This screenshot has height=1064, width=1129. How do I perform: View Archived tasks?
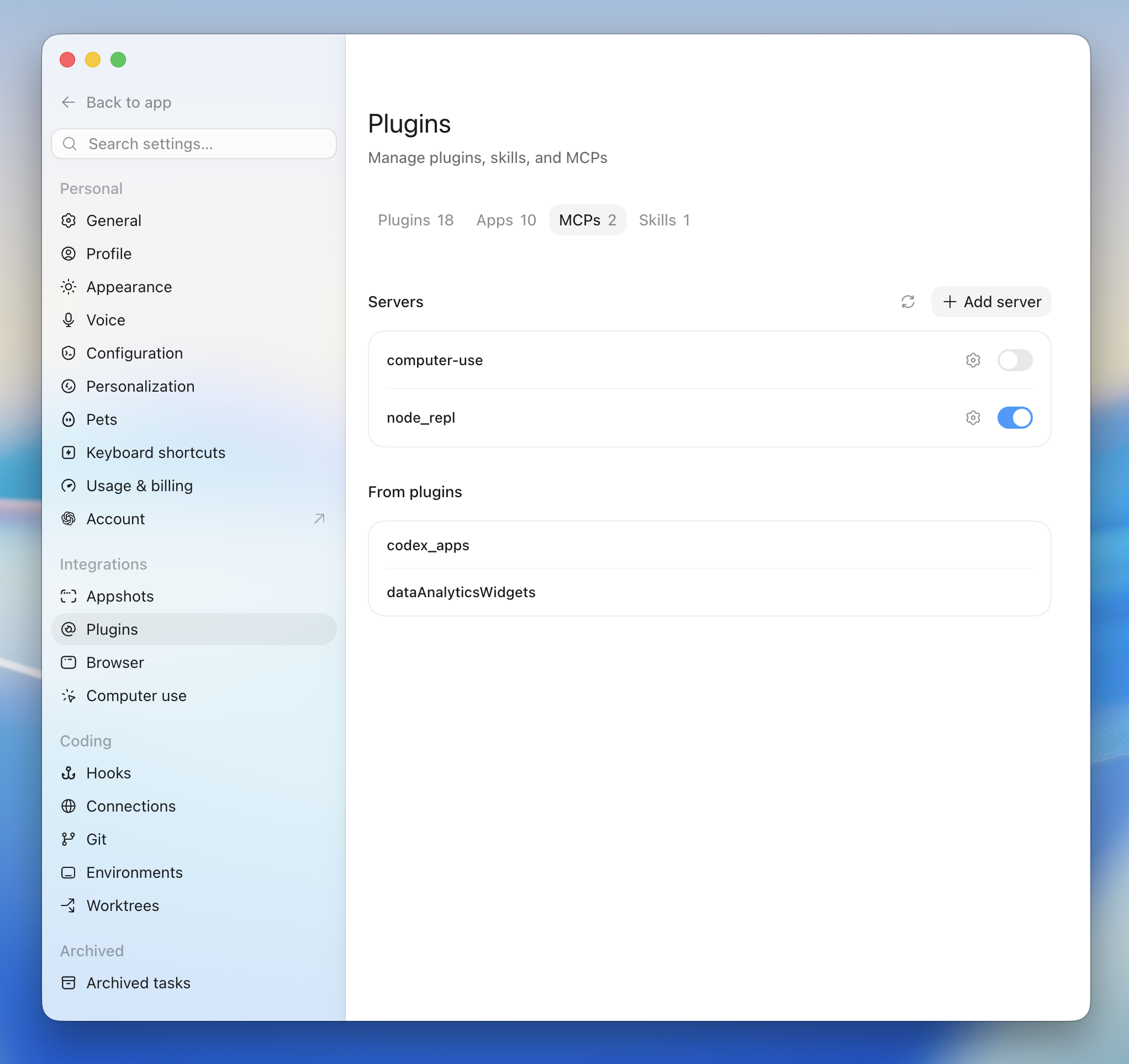point(194,983)
